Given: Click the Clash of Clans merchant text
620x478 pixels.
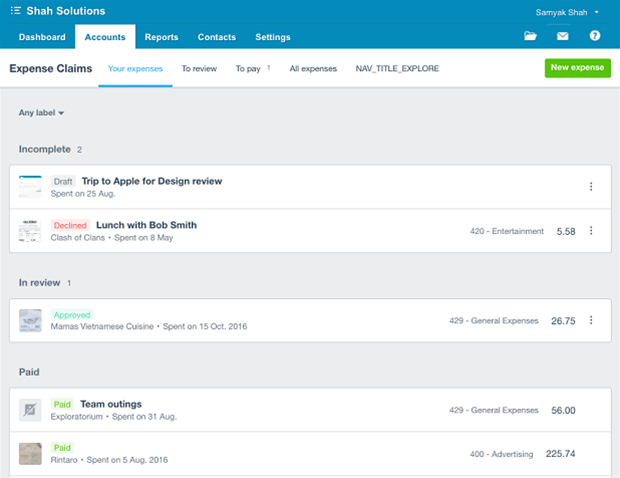Looking at the screenshot, I should [x=78, y=237].
